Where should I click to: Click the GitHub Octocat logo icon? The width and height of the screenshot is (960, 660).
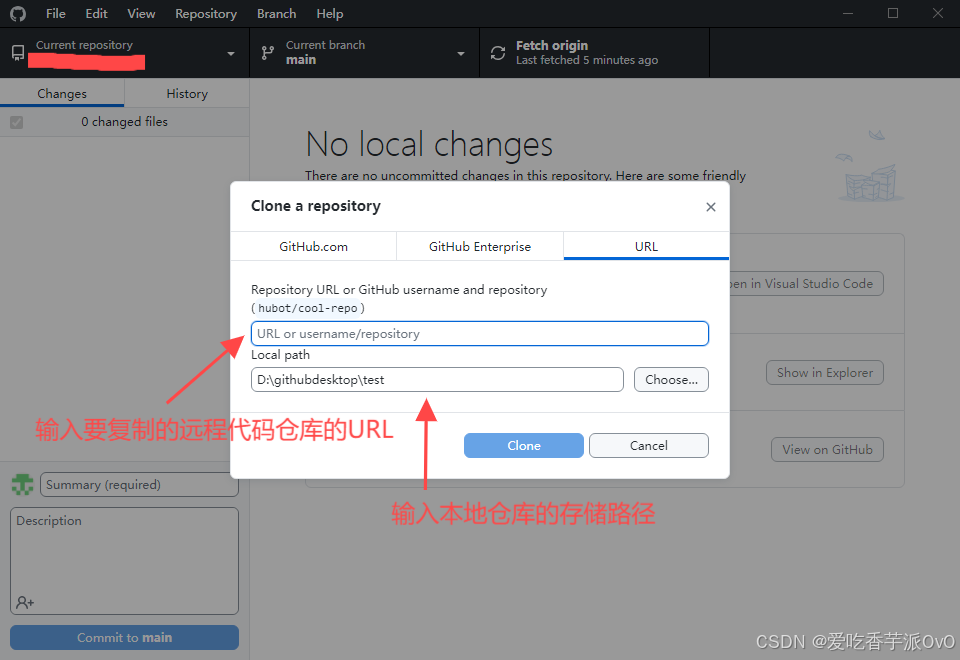pyautogui.click(x=18, y=13)
